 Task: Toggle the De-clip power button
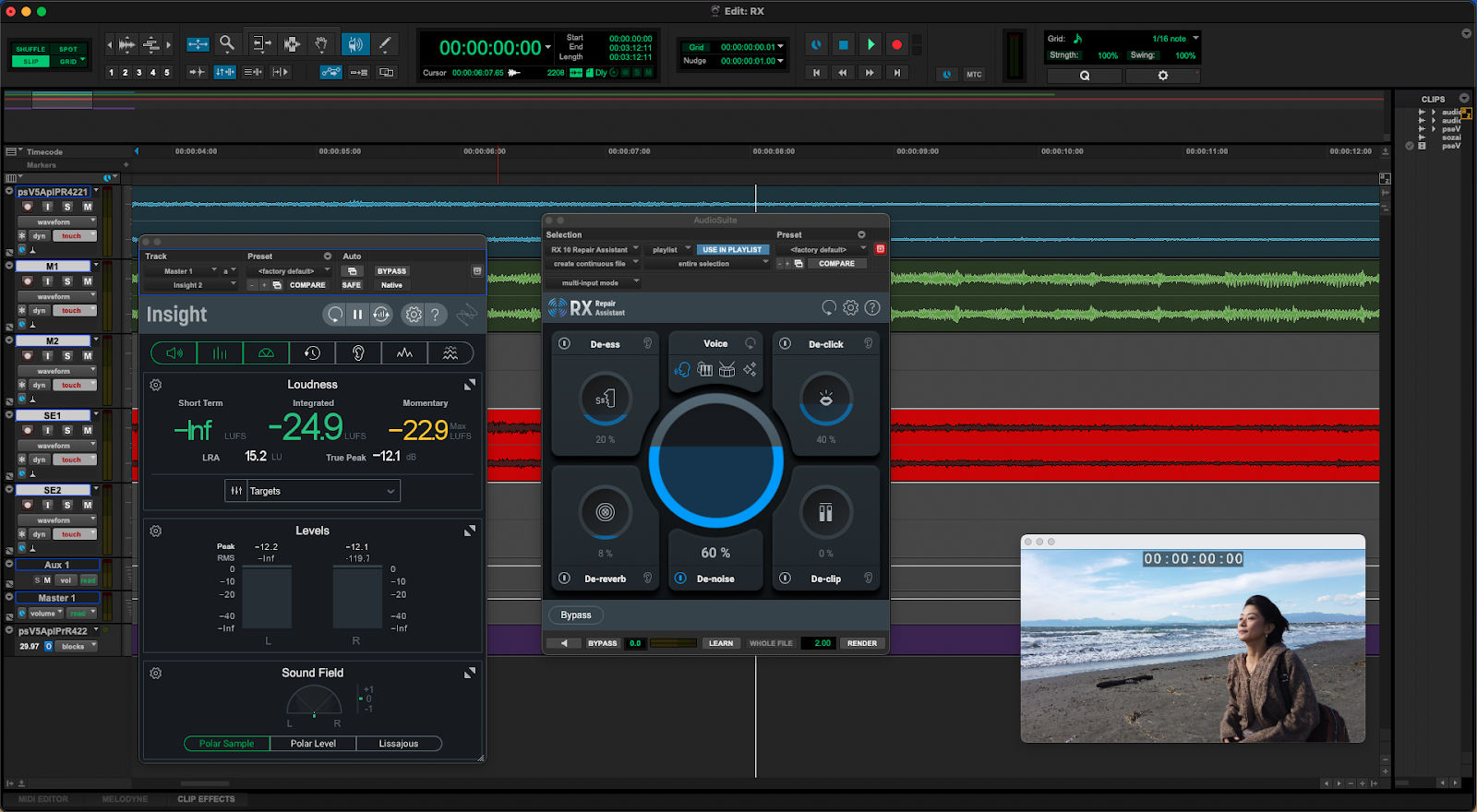pos(786,579)
